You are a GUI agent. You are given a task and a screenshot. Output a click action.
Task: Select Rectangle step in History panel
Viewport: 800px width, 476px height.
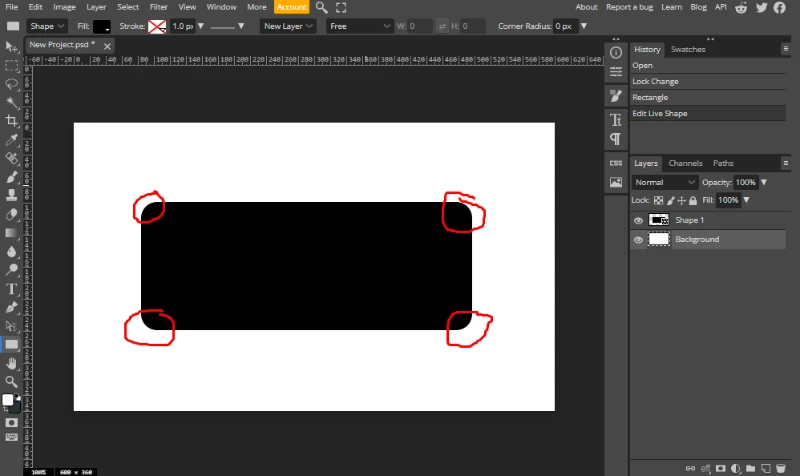pos(650,98)
